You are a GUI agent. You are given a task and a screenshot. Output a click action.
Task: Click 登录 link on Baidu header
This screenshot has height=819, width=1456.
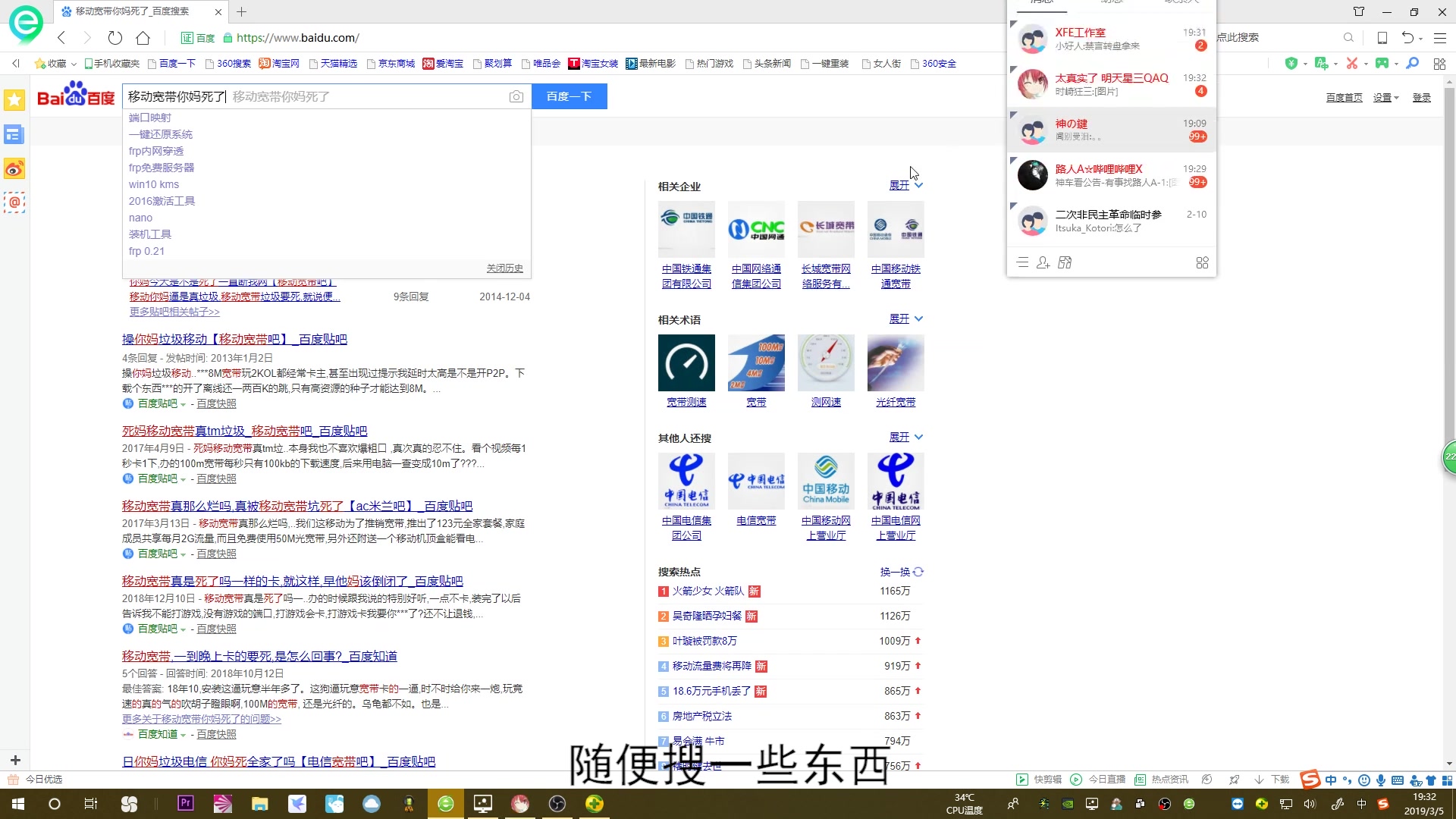(1422, 97)
